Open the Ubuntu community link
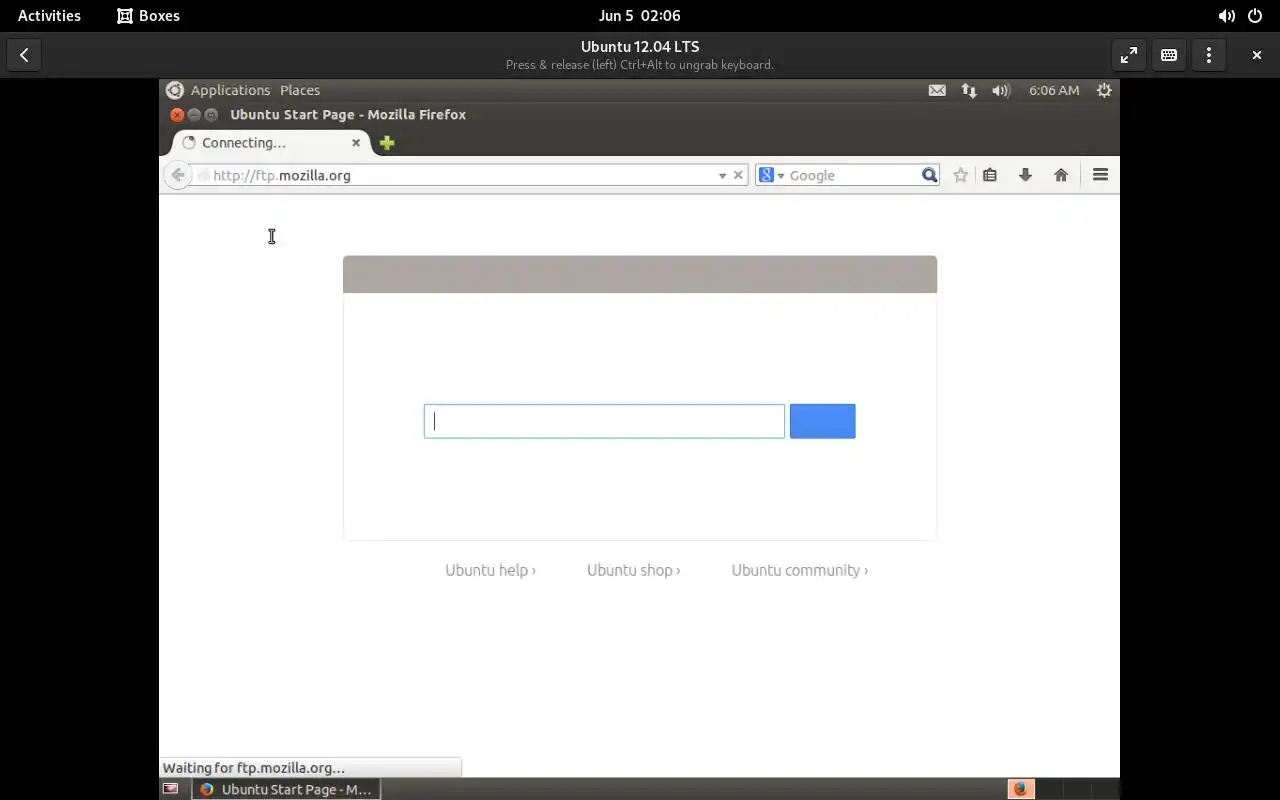 [x=799, y=570]
